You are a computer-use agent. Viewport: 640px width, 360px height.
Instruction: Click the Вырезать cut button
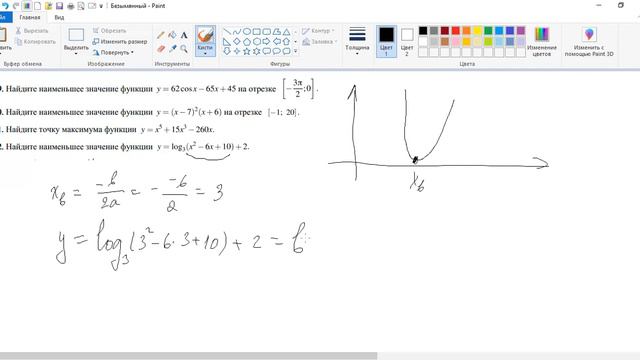coord(32,31)
